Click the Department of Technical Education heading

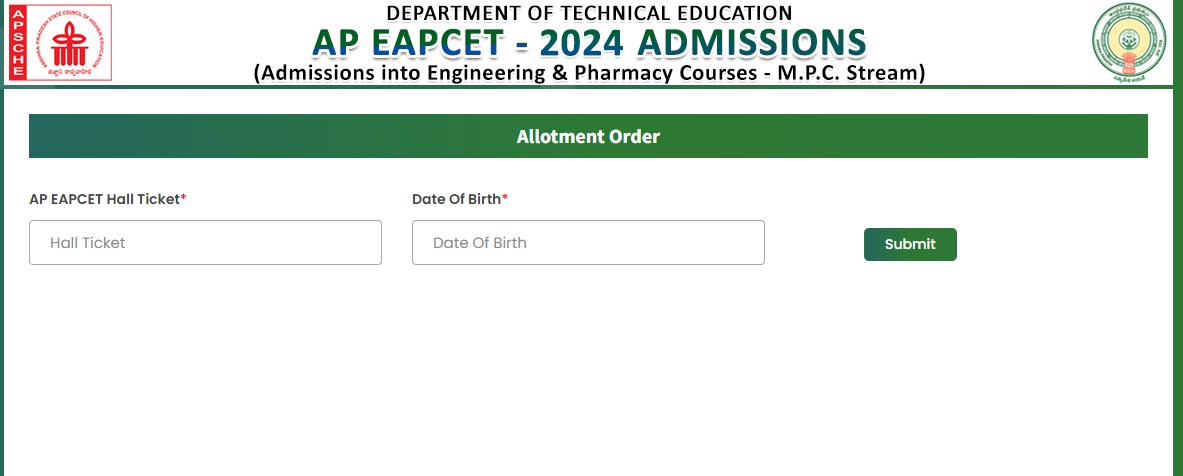(x=589, y=13)
